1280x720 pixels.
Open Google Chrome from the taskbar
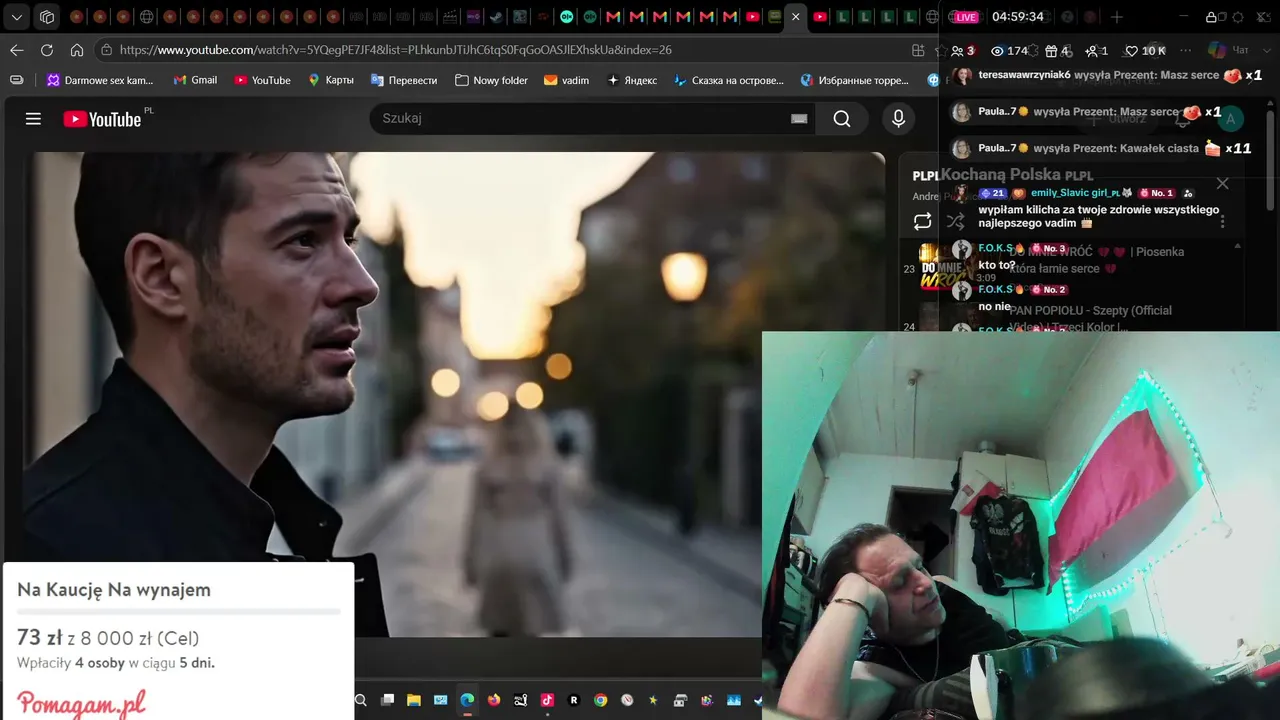coord(600,700)
